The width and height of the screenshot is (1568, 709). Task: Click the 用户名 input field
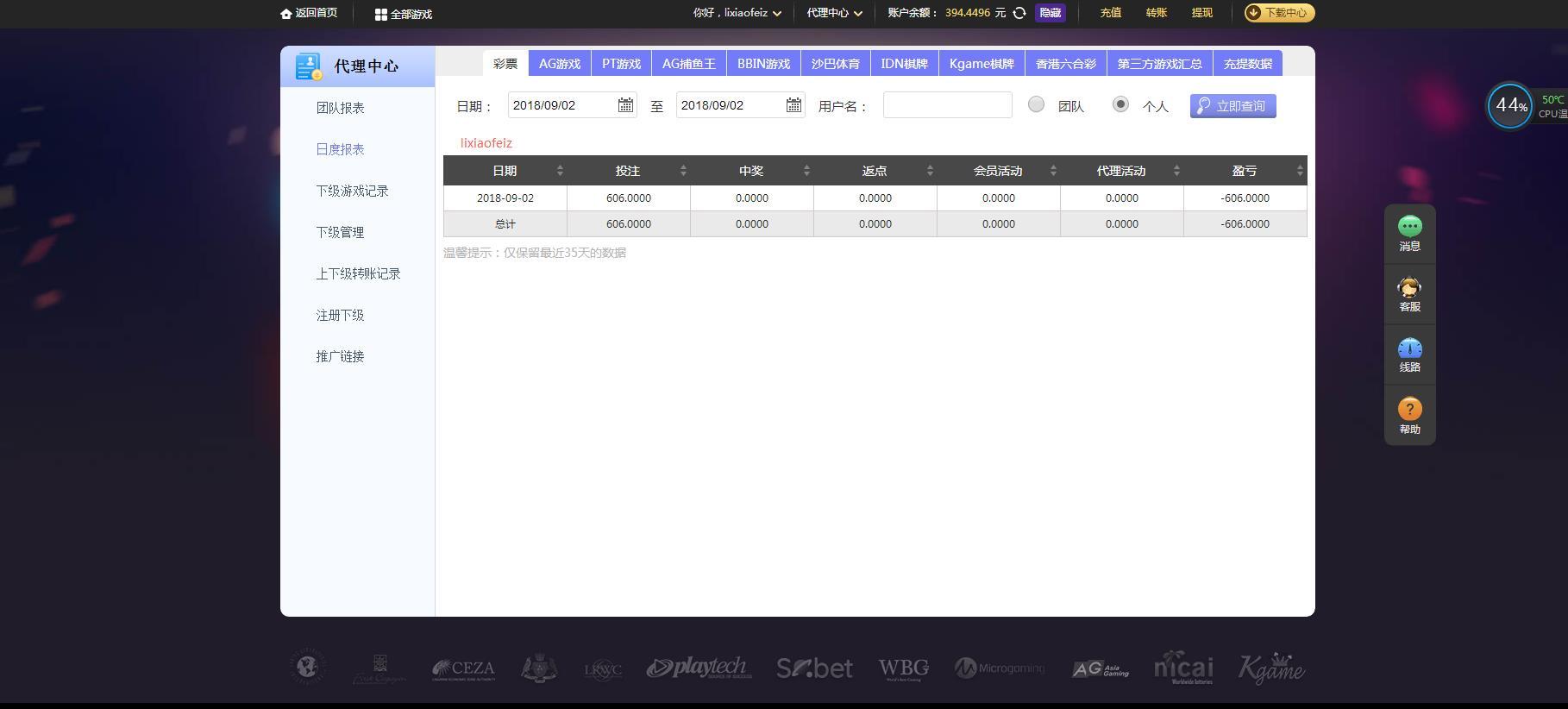click(947, 105)
